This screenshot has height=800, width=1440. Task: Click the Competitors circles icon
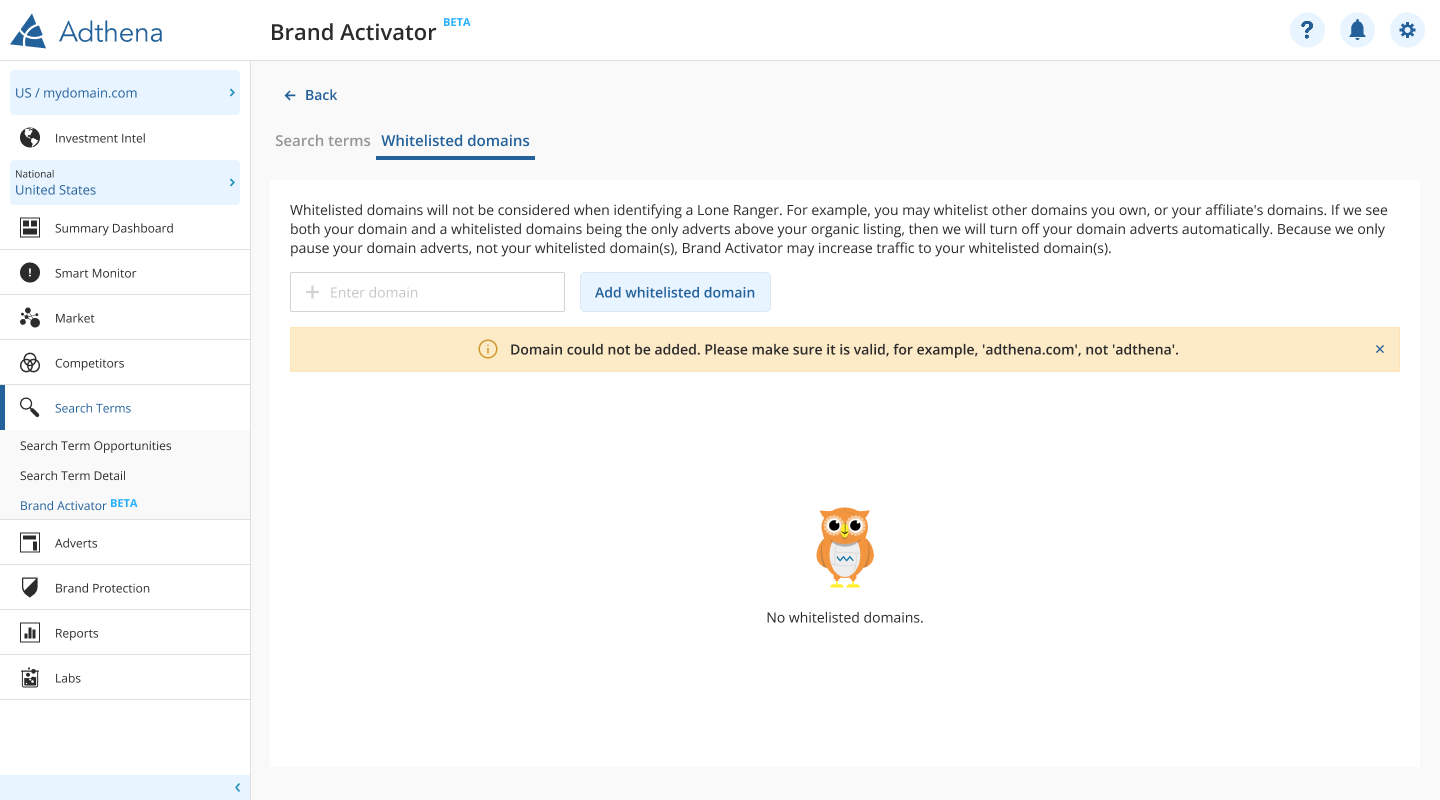click(30, 363)
